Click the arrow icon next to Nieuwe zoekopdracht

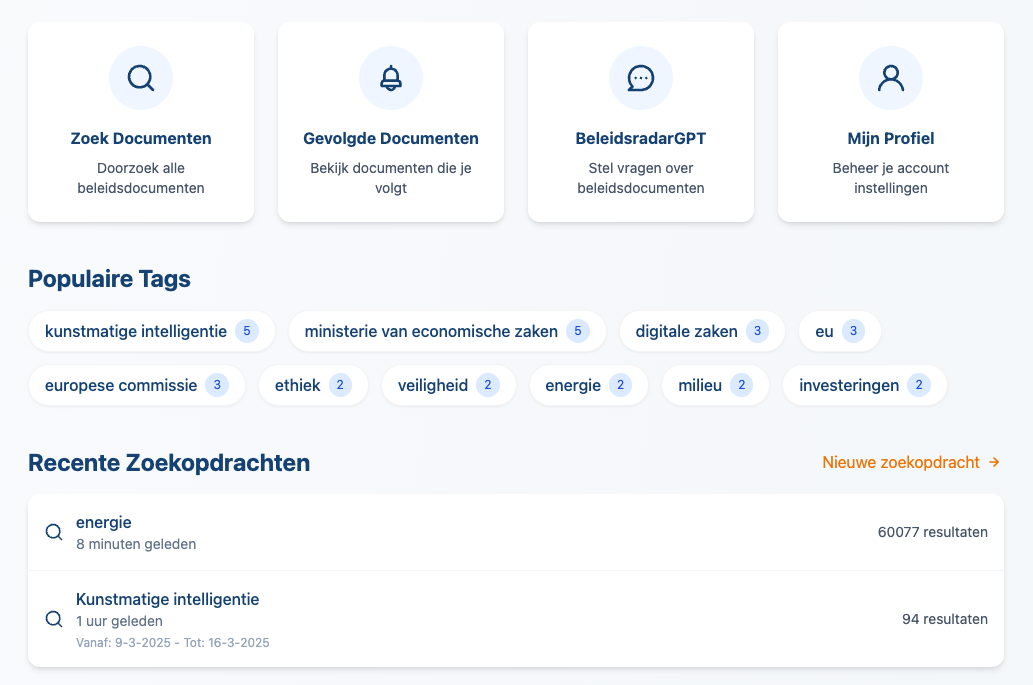click(x=994, y=462)
